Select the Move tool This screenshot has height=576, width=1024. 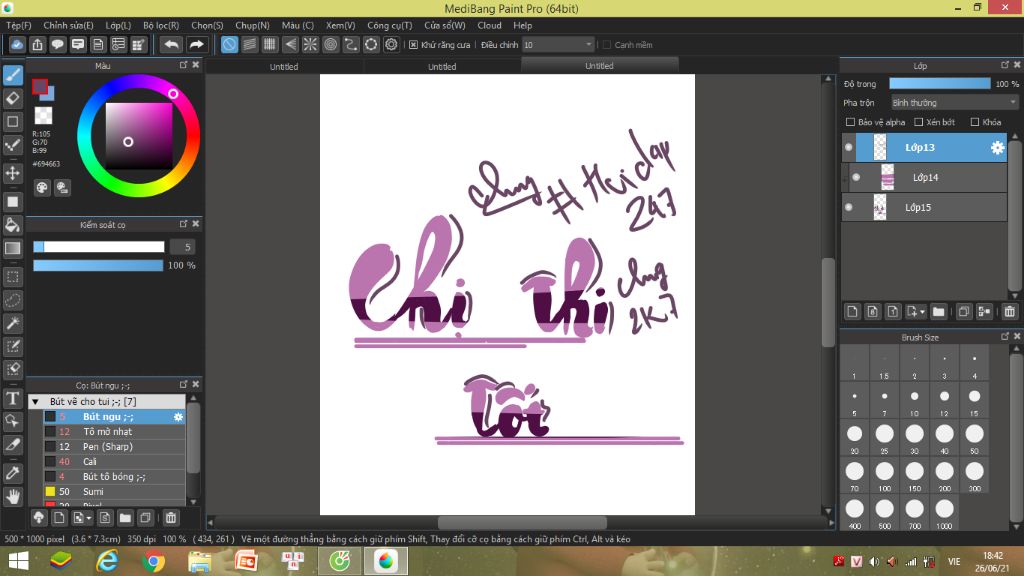point(12,173)
